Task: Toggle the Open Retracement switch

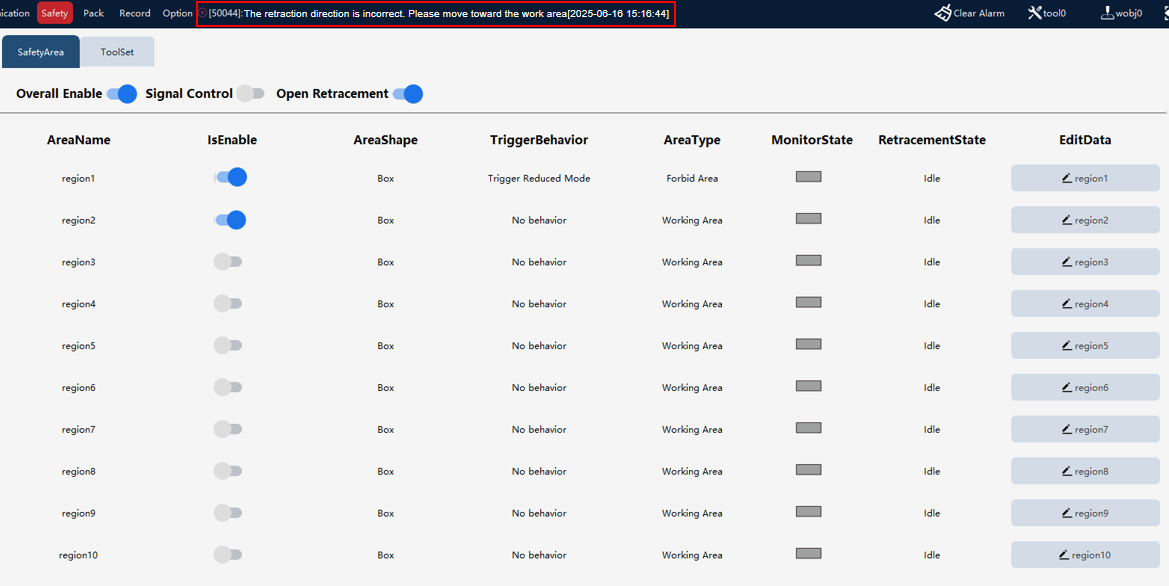Action: (x=409, y=94)
